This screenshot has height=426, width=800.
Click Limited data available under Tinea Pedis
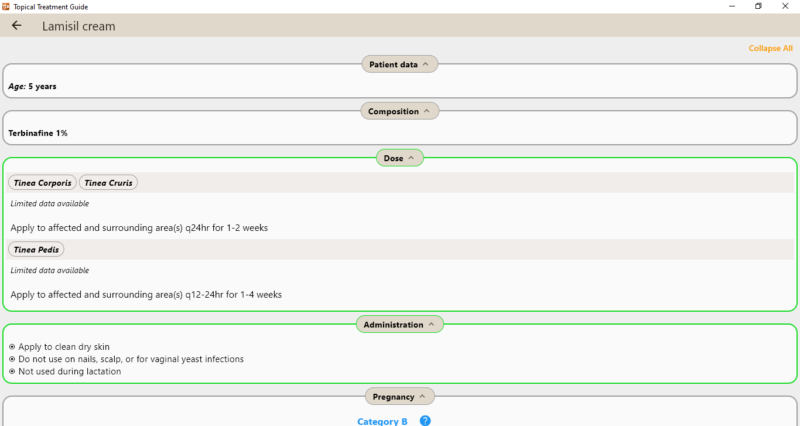point(50,270)
